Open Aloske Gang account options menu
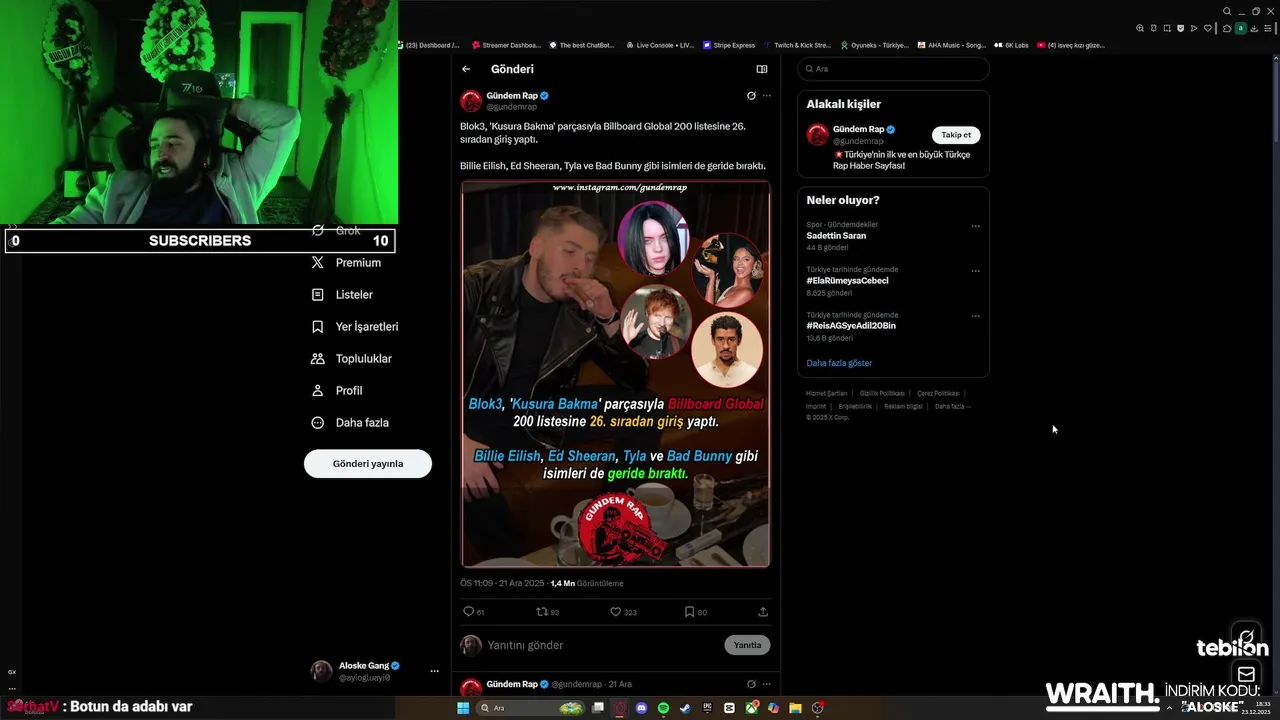 (x=434, y=671)
